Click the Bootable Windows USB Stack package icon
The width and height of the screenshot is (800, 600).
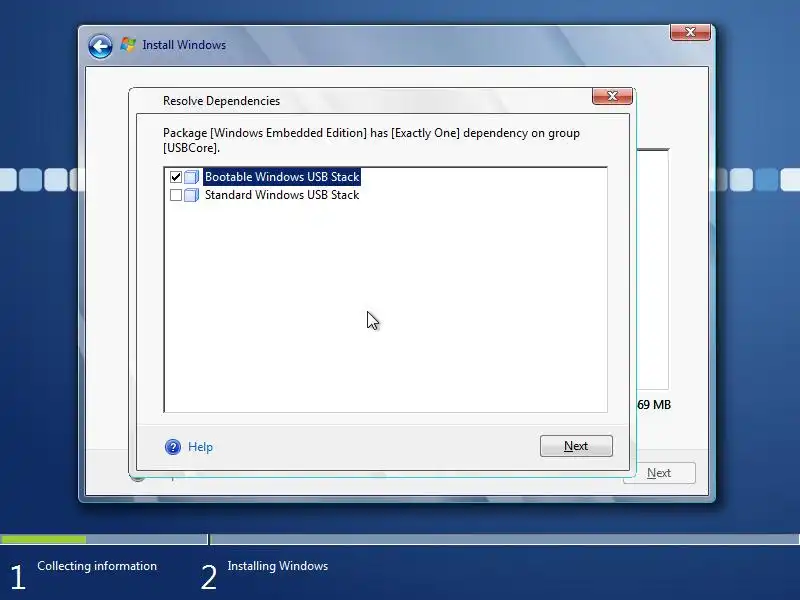point(191,177)
